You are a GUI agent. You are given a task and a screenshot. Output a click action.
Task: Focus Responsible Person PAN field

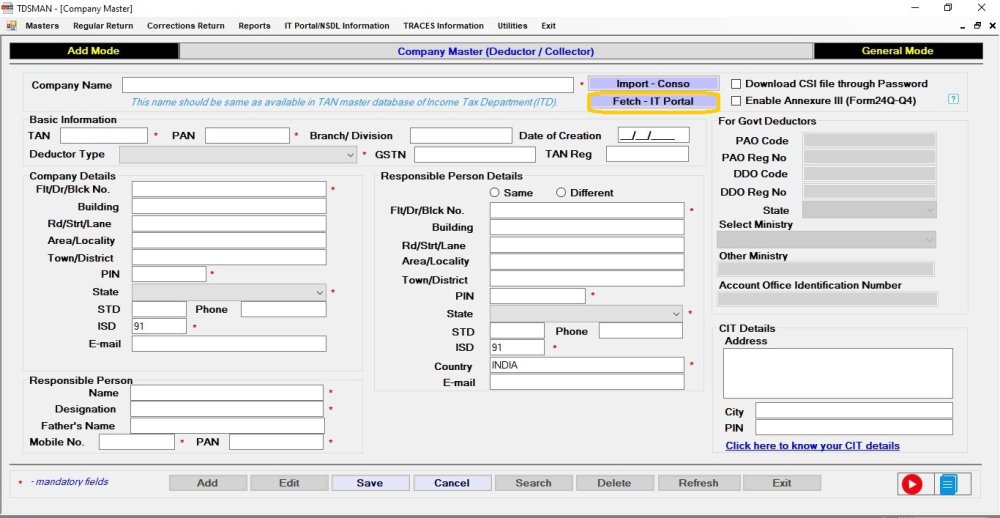point(276,441)
